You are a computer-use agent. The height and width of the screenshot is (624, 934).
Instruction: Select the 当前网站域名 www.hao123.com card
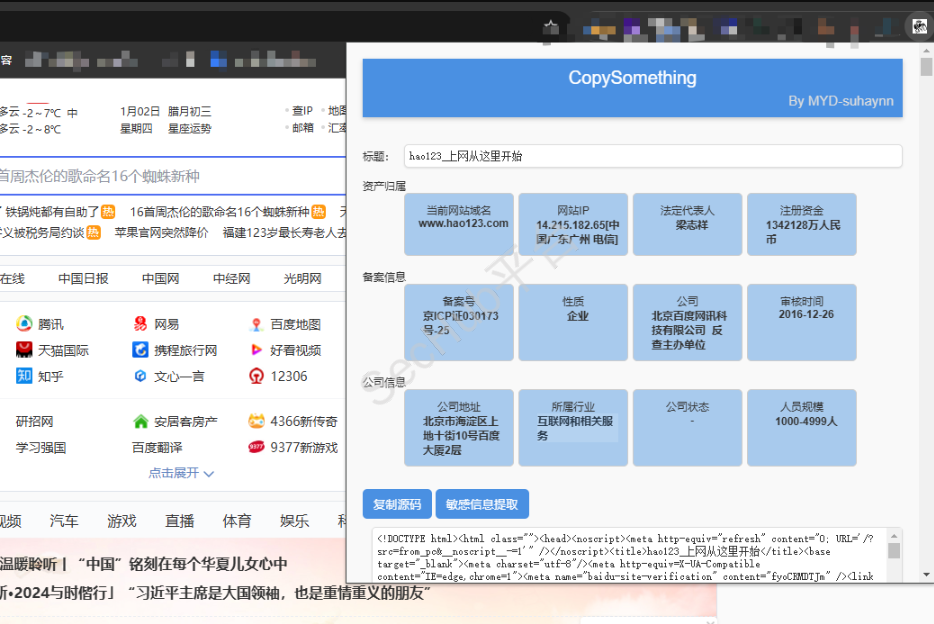click(x=459, y=224)
